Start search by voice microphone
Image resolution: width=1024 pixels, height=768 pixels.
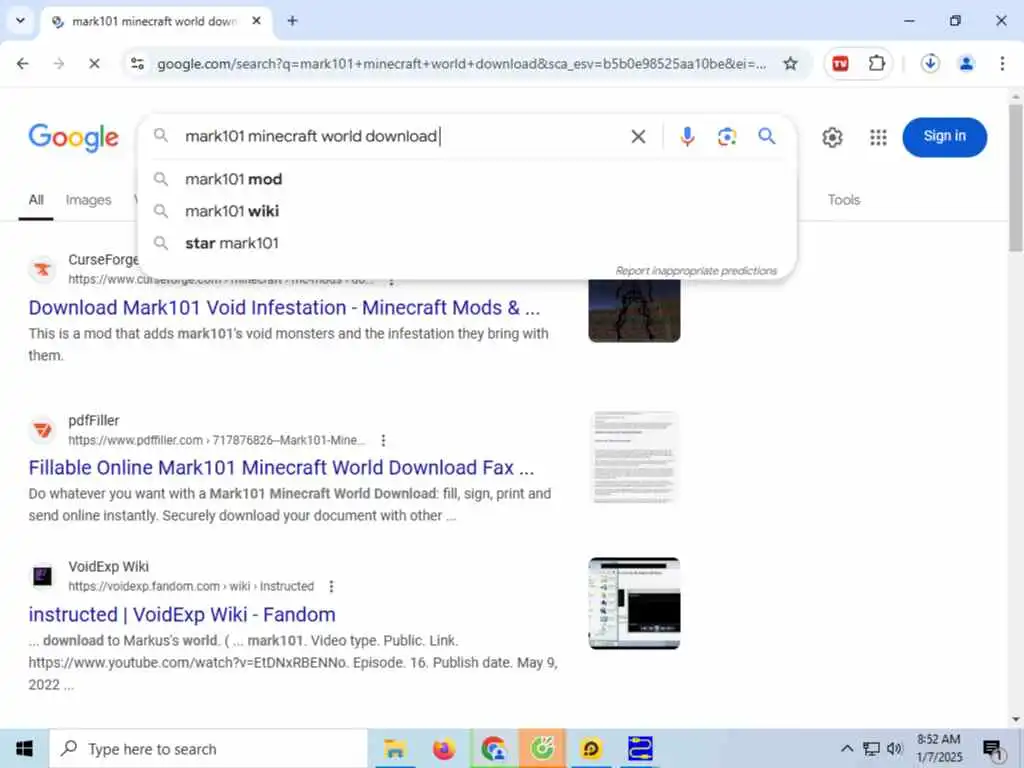[x=687, y=136]
